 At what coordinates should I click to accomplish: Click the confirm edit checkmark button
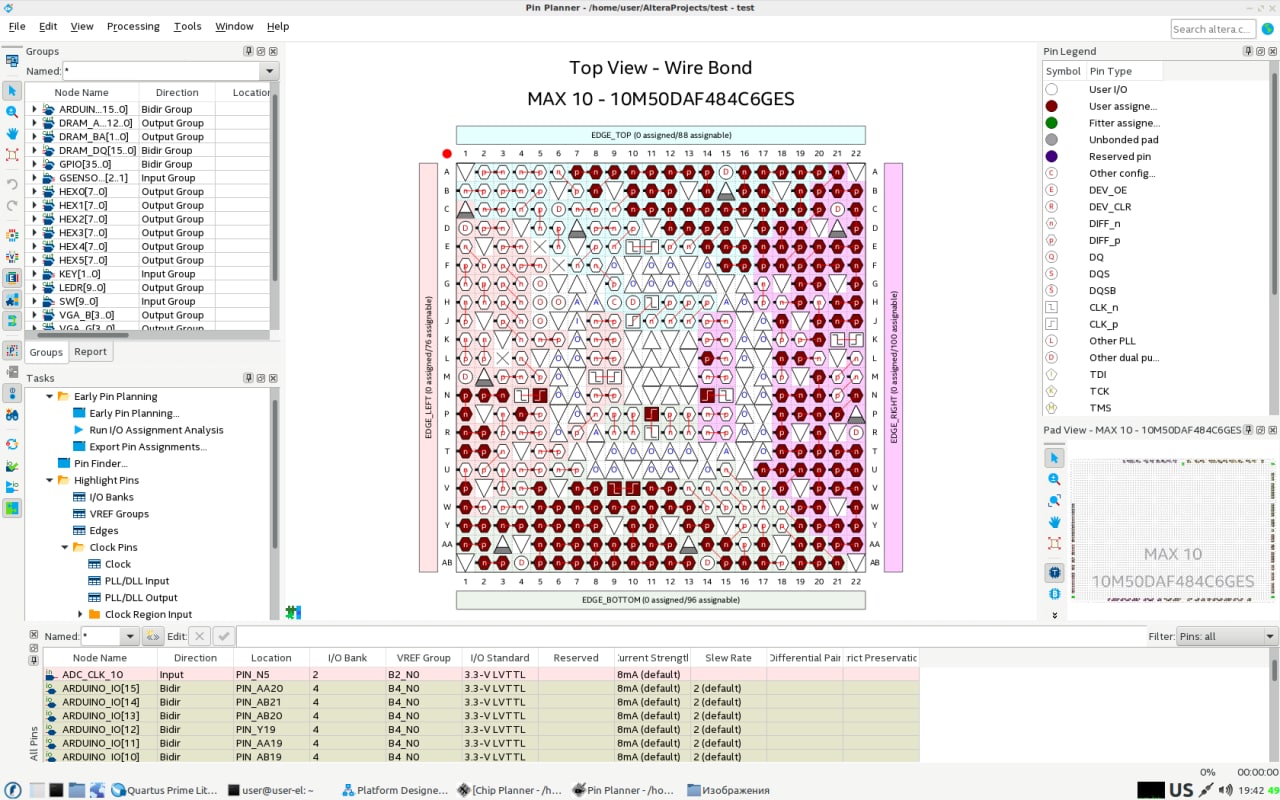(x=223, y=636)
